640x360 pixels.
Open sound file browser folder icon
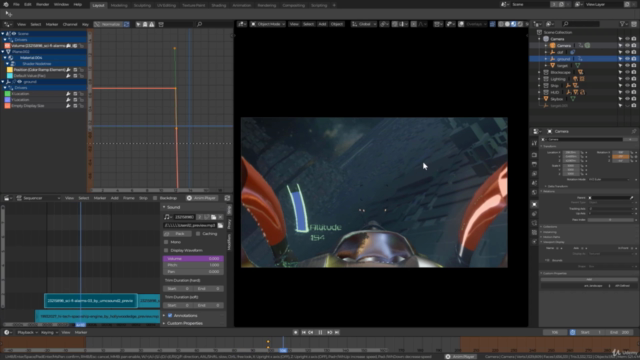coord(220,225)
